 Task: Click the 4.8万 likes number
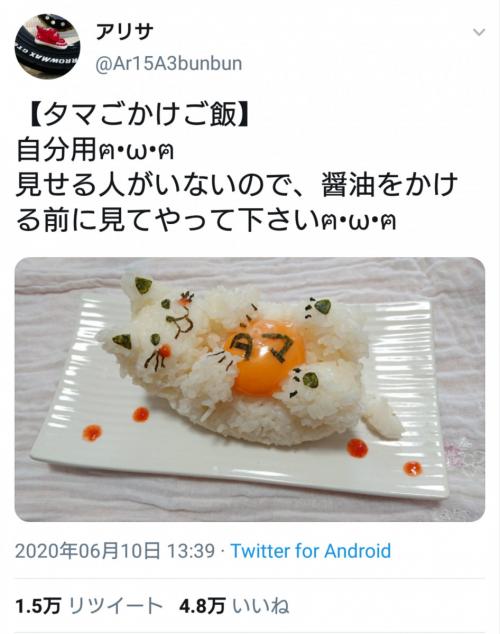pyautogui.click(x=202, y=606)
